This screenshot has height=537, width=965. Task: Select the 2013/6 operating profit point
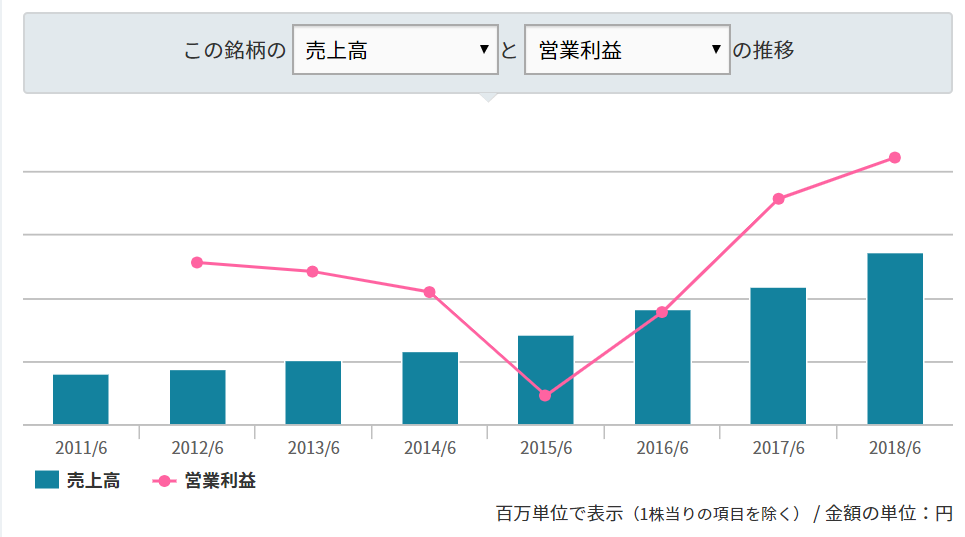click(x=313, y=271)
